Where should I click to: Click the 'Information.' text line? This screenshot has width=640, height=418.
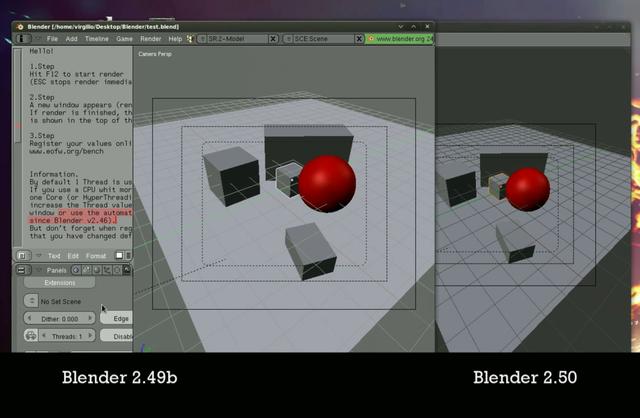click(x=53, y=174)
